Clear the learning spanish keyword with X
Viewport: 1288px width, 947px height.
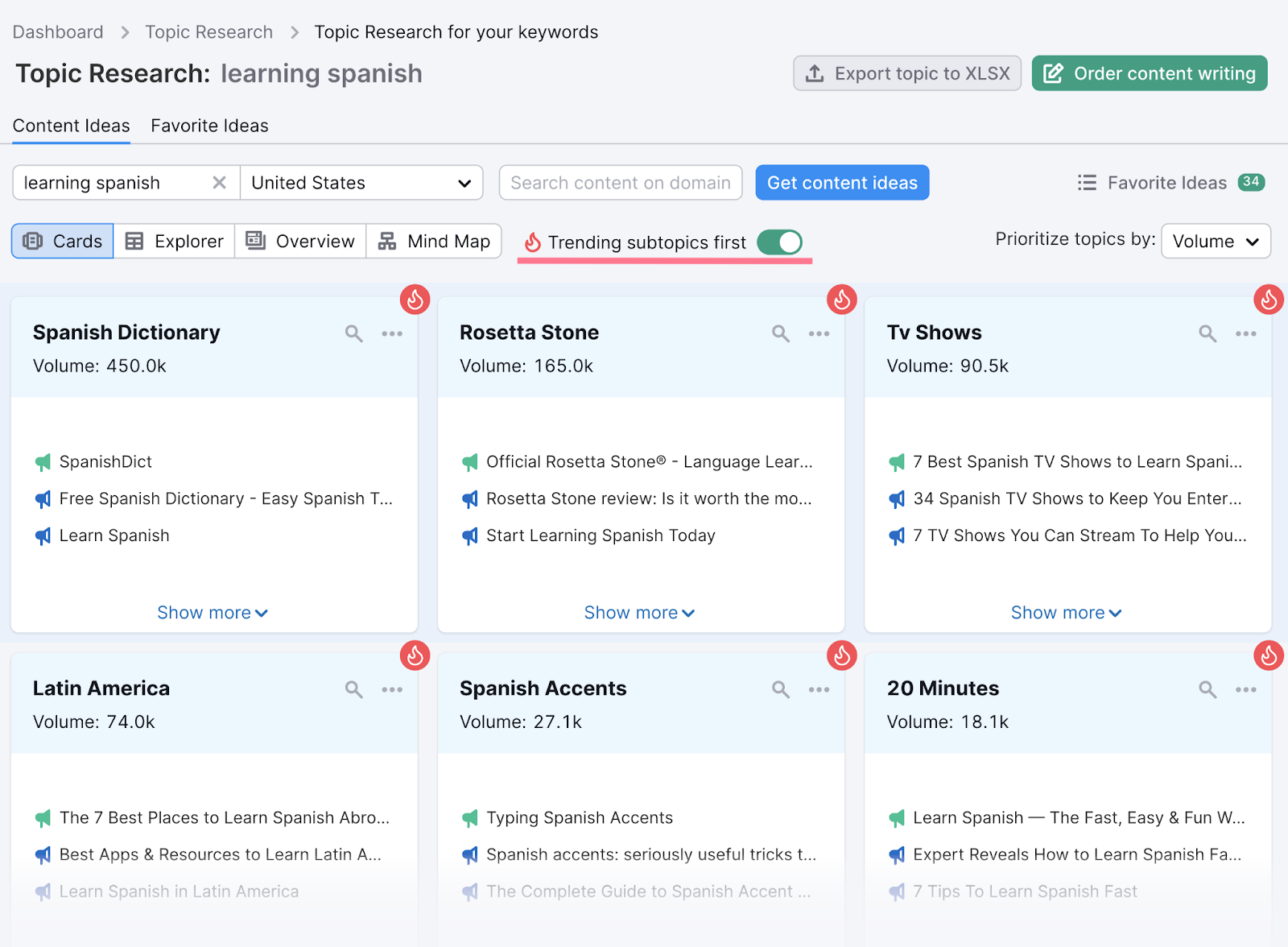click(219, 183)
